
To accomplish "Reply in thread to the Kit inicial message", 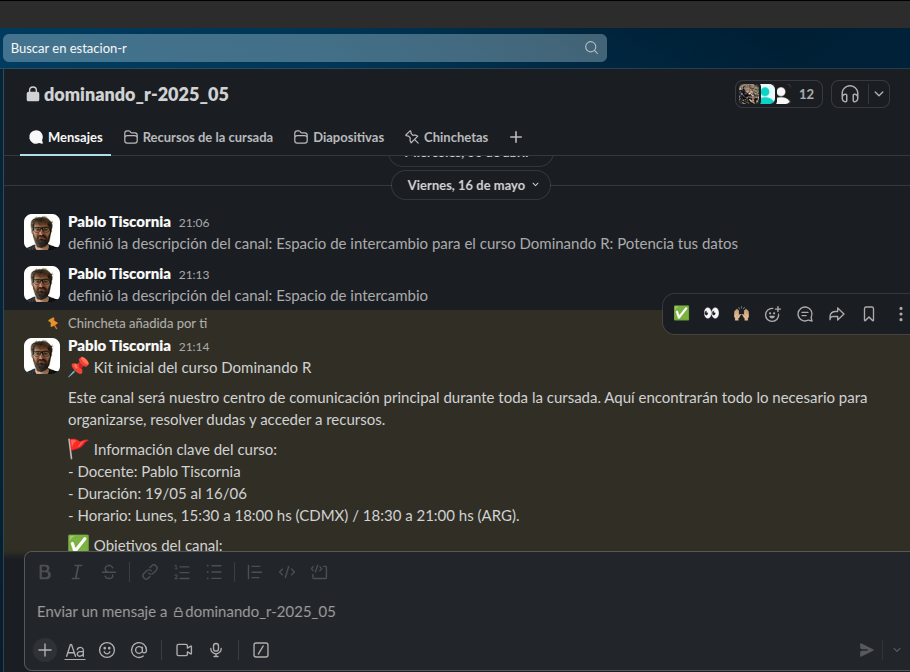I will tap(805, 314).
